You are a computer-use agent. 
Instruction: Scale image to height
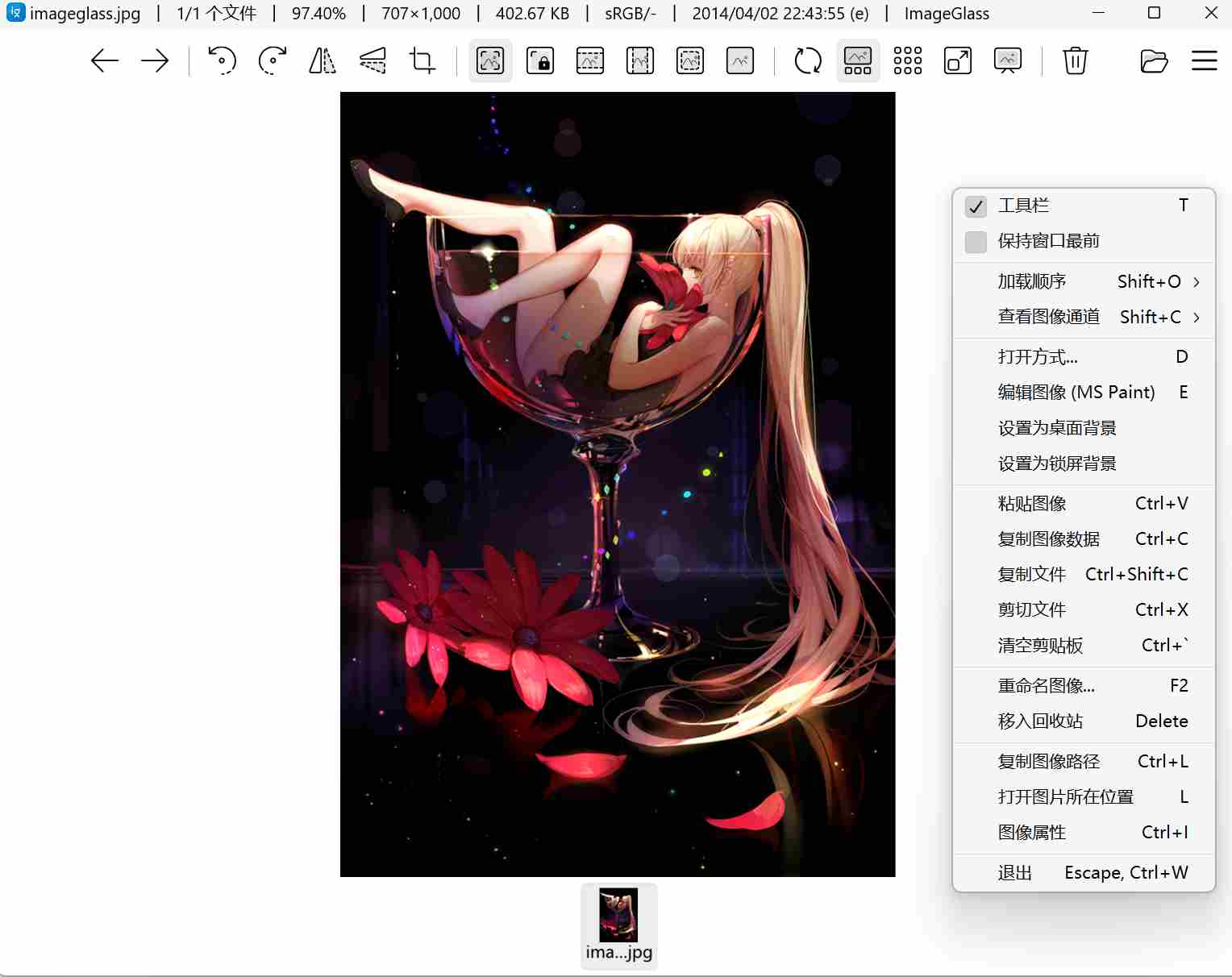coord(640,60)
